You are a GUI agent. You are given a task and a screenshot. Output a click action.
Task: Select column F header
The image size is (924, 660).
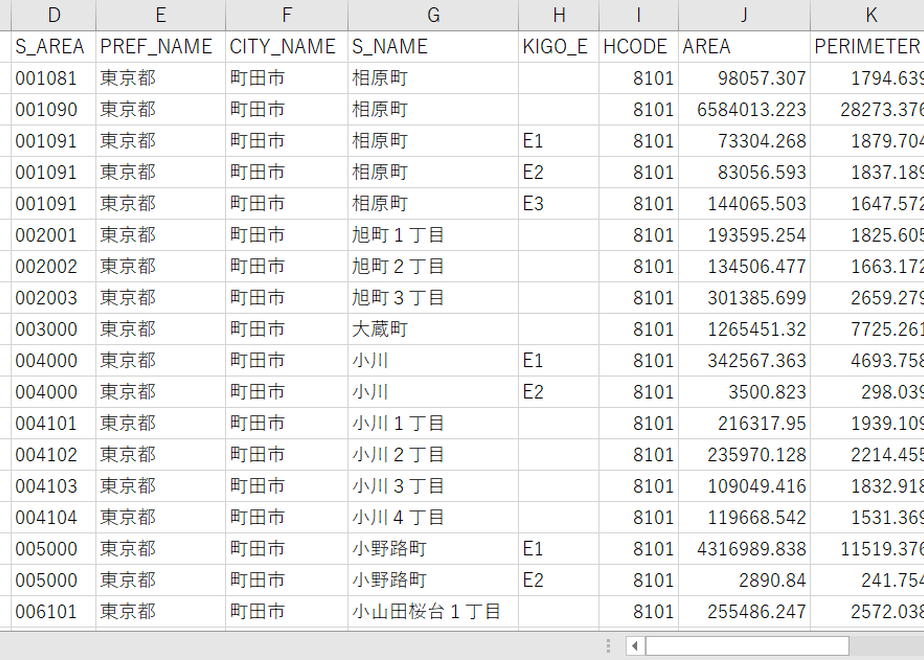(x=286, y=15)
